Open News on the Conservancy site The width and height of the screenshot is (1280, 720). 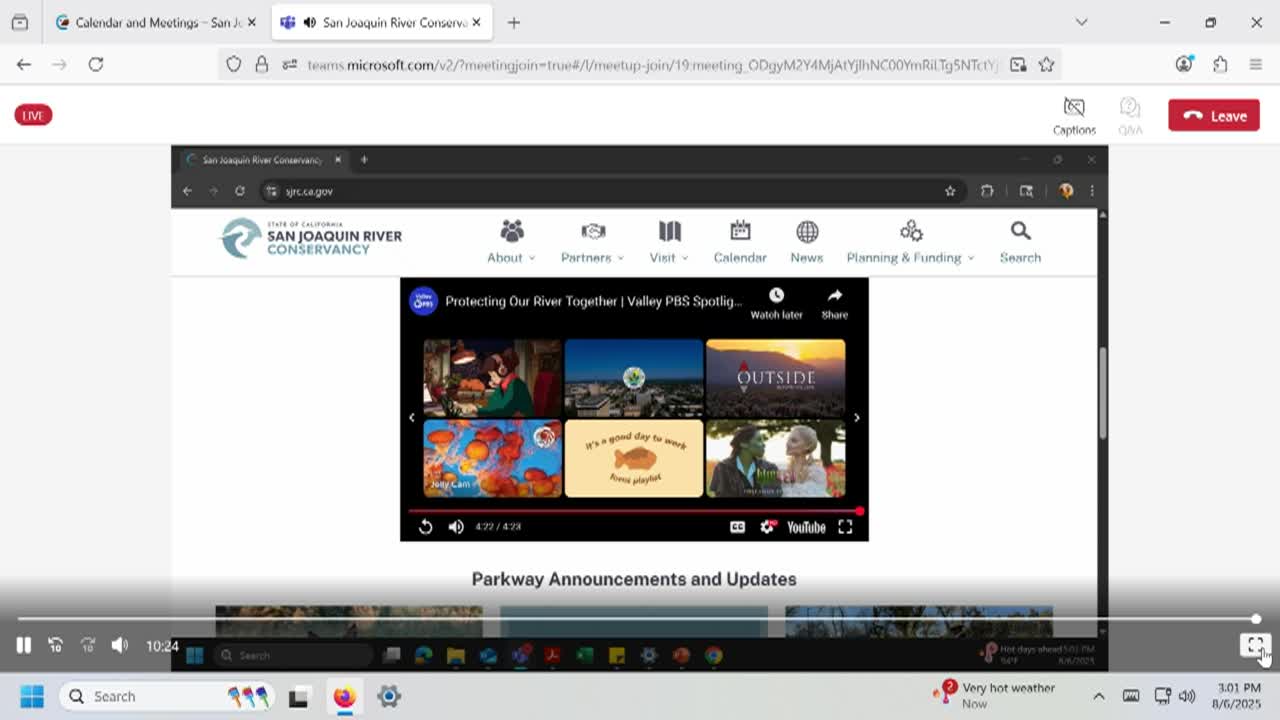(807, 242)
